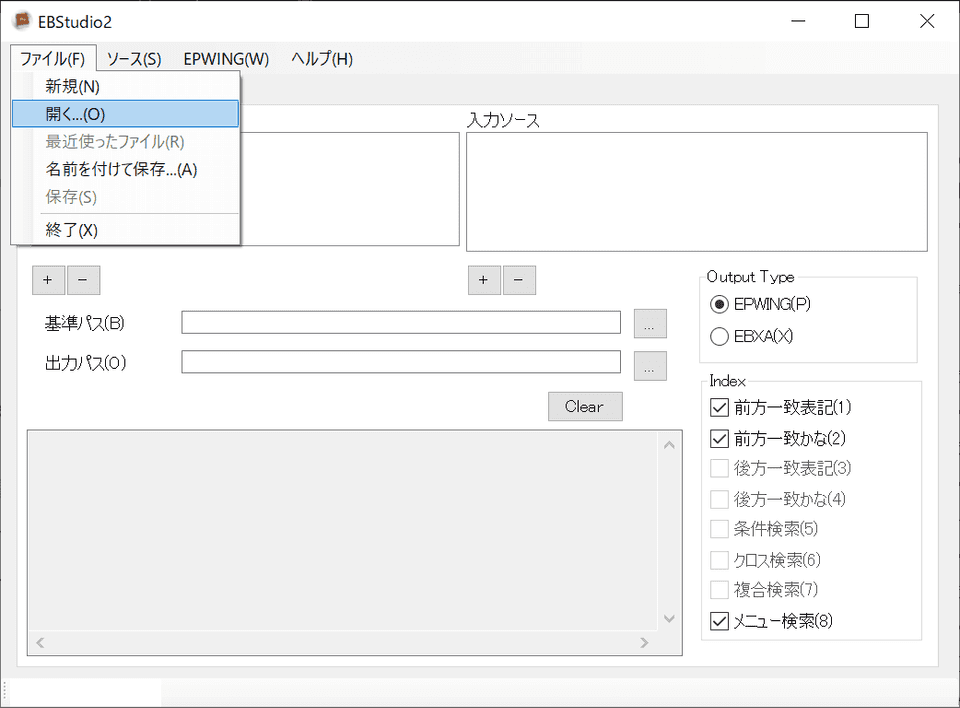Select the EPWING(P) output type

click(x=718, y=304)
